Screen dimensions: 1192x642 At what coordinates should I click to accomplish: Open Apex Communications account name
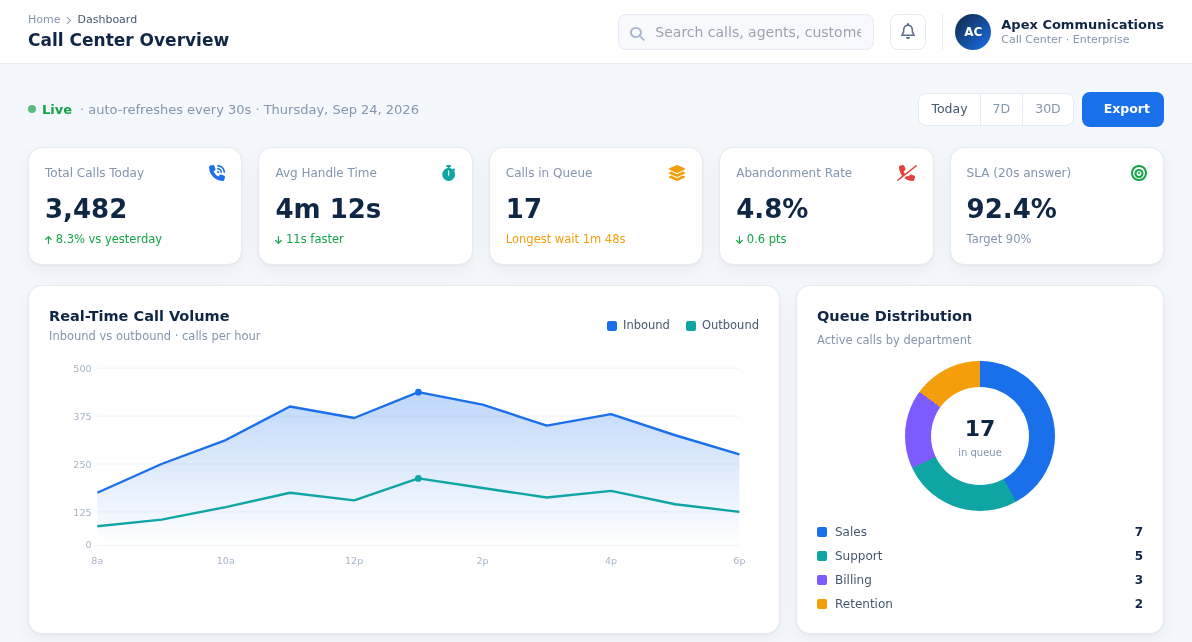[1082, 25]
